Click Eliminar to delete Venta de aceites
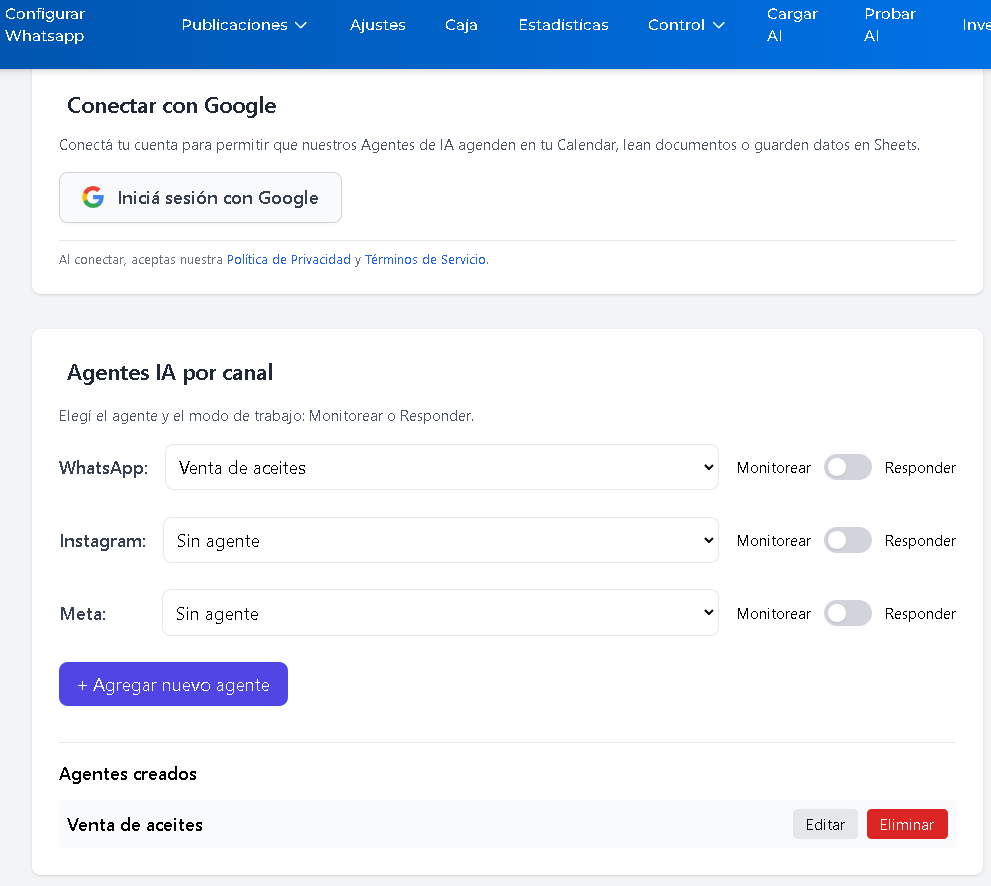The width and height of the screenshot is (991, 886). (906, 823)
